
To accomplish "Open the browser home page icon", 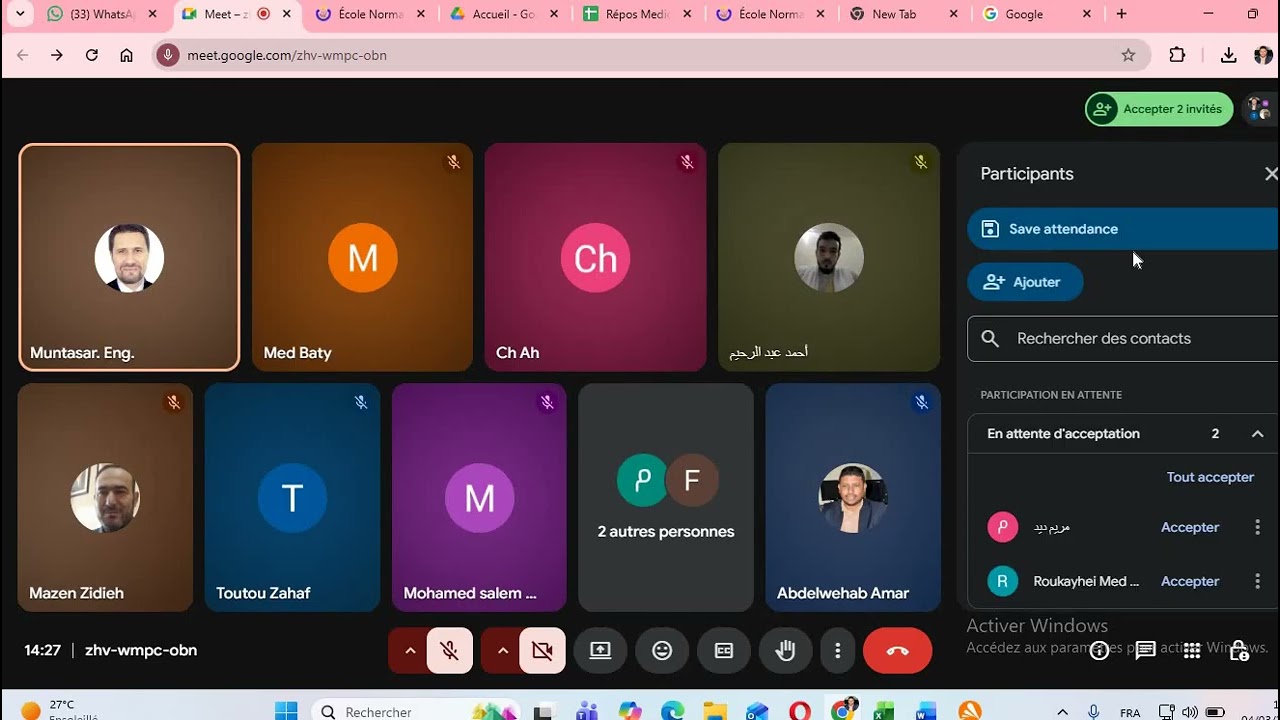I will 126,55.
